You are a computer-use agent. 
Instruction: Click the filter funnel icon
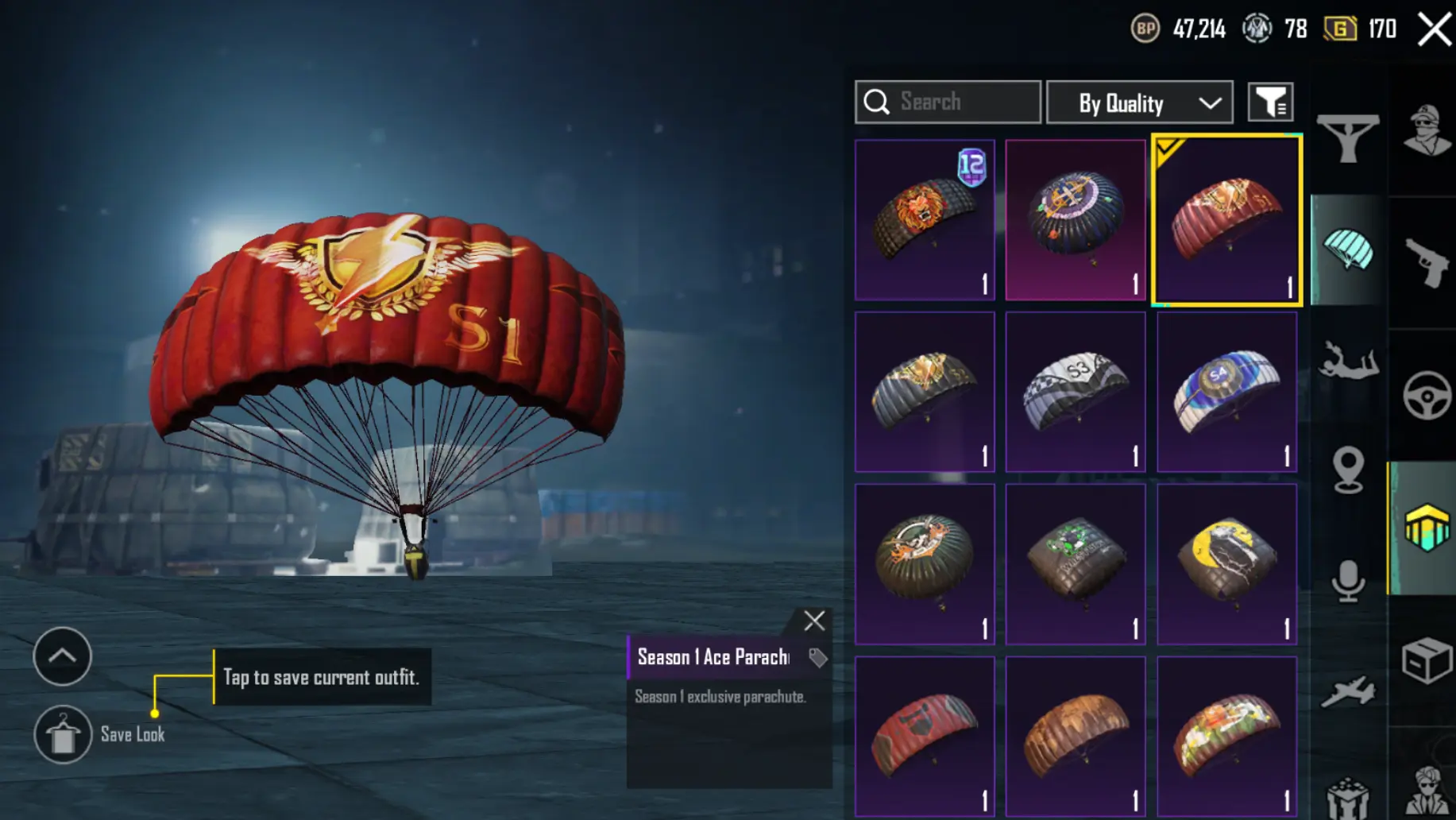pyautogui.click(x=1270, y=102)
